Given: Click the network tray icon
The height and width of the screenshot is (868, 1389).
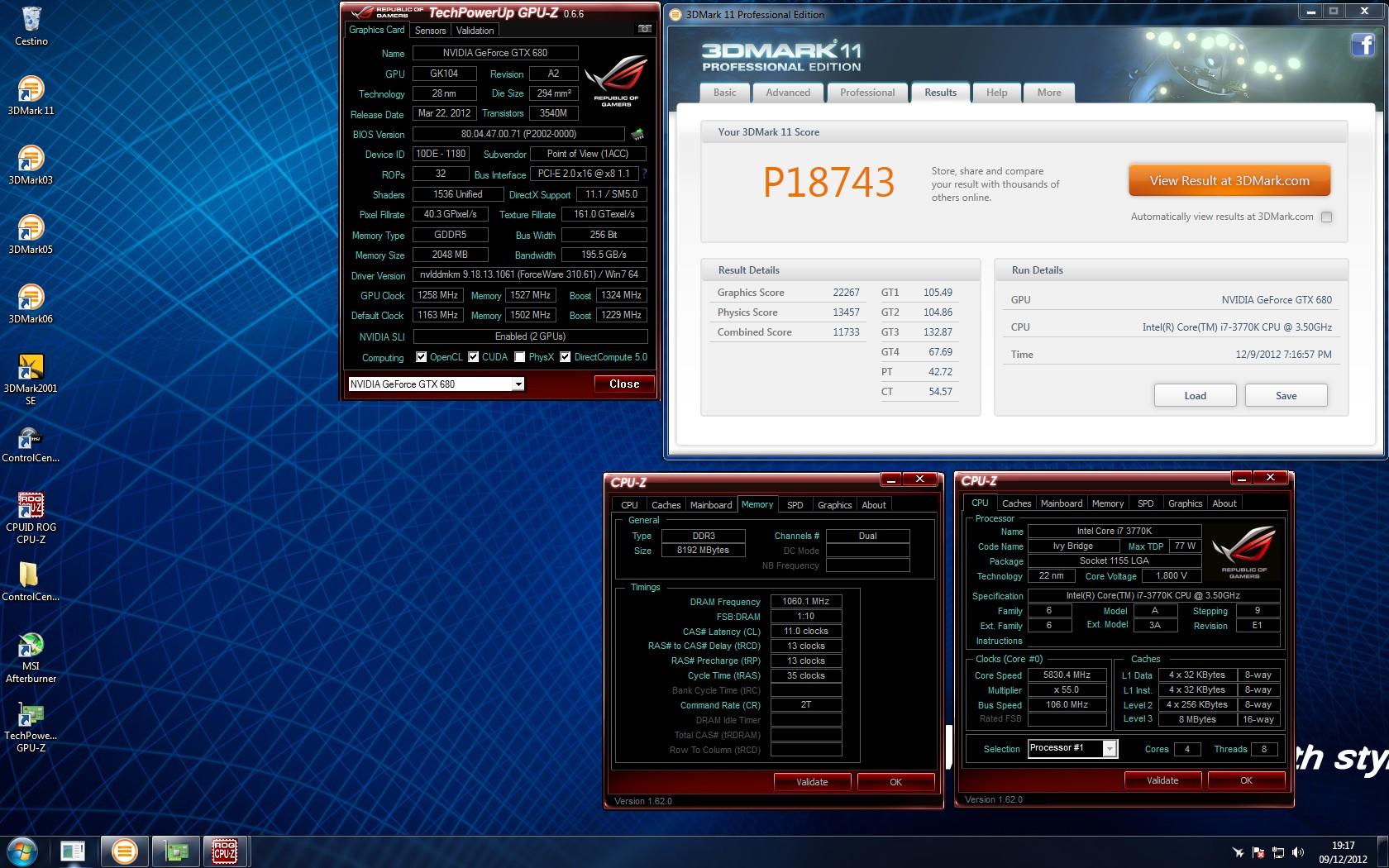Looking at the screenshot, I should coord(1278,852).
